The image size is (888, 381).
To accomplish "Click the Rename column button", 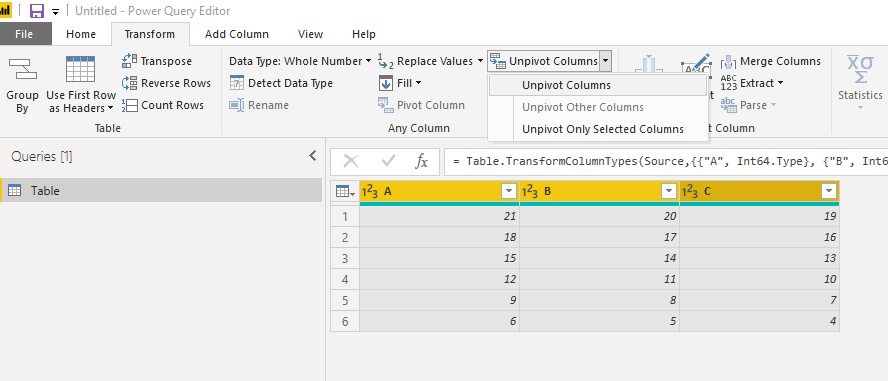I will point(259,105).
